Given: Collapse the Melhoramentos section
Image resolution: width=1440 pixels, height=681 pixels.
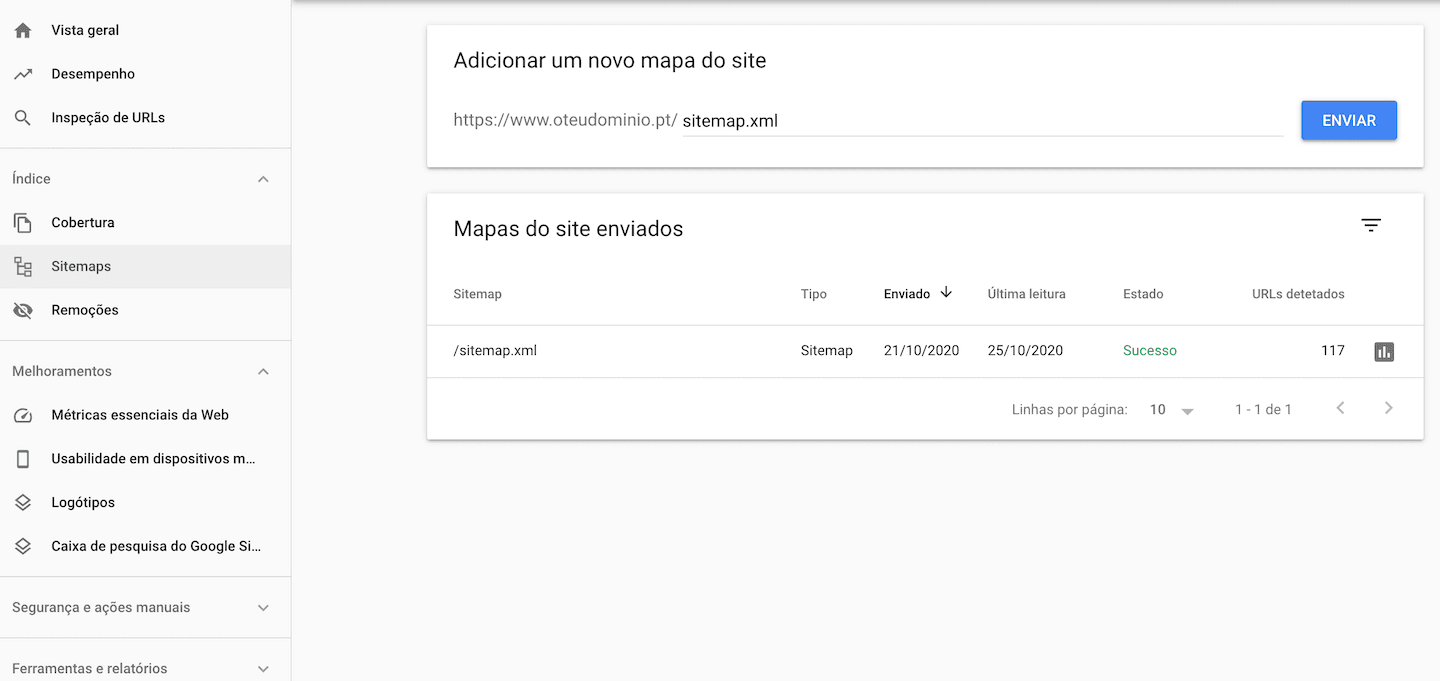Looking at the screenshot, I should [262, 371].
